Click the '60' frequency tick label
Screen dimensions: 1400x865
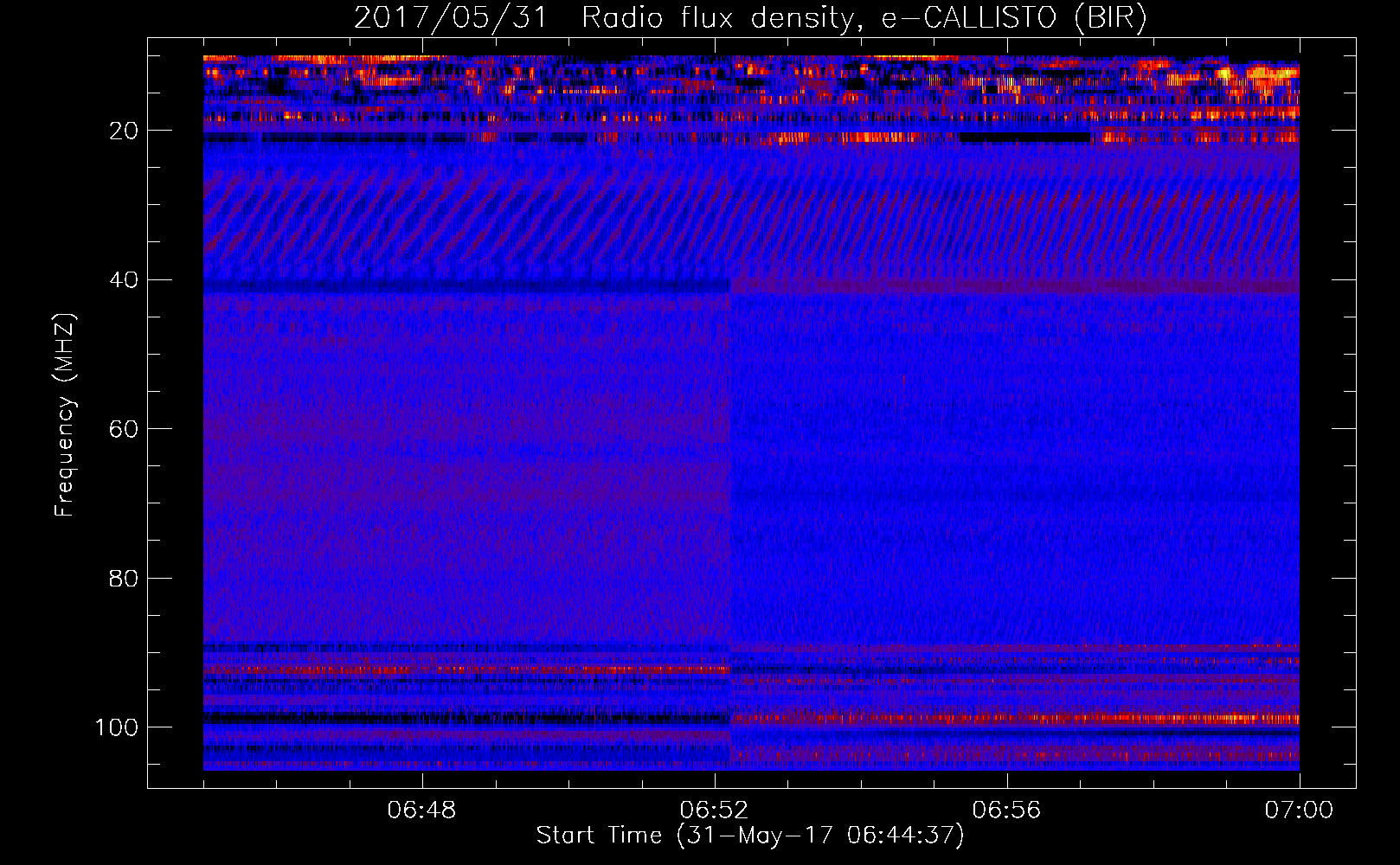pyautogui.click(x=124, y=429)
